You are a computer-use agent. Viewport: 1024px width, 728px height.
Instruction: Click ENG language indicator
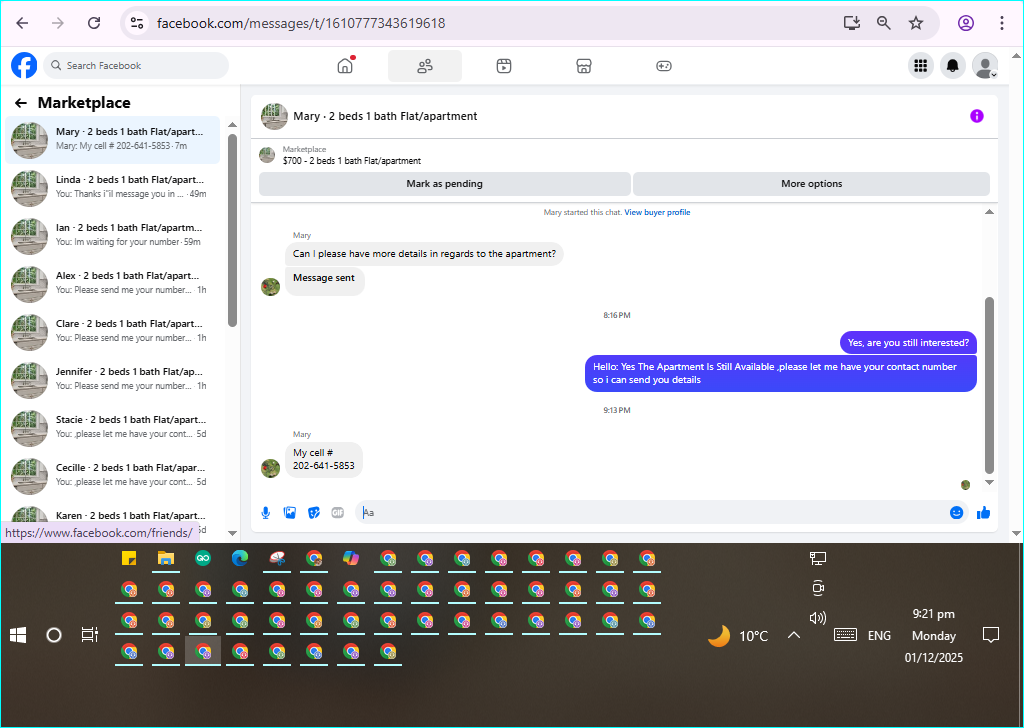[x=879, y=636]
